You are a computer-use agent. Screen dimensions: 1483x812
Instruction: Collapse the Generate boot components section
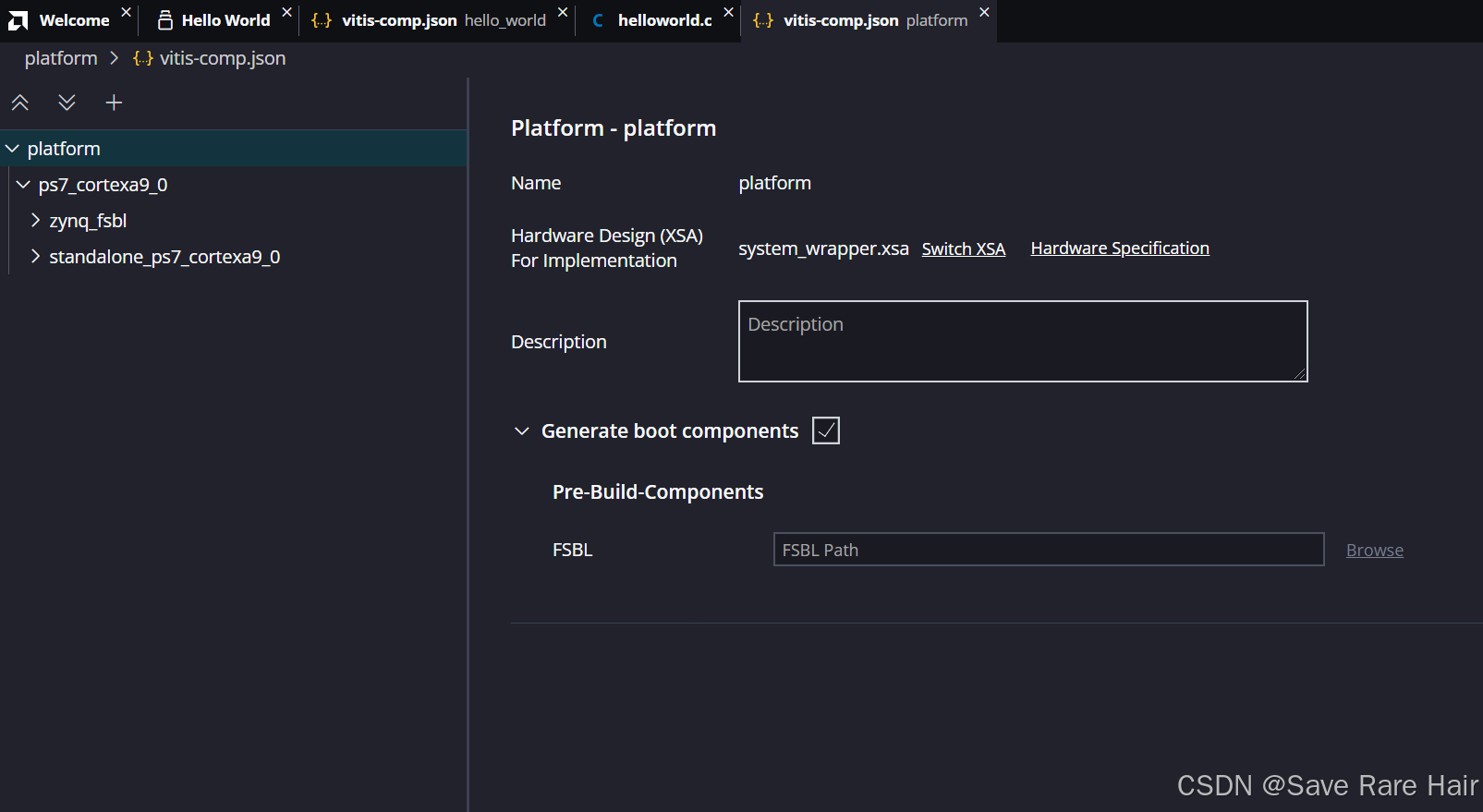[x=522, y=431]
